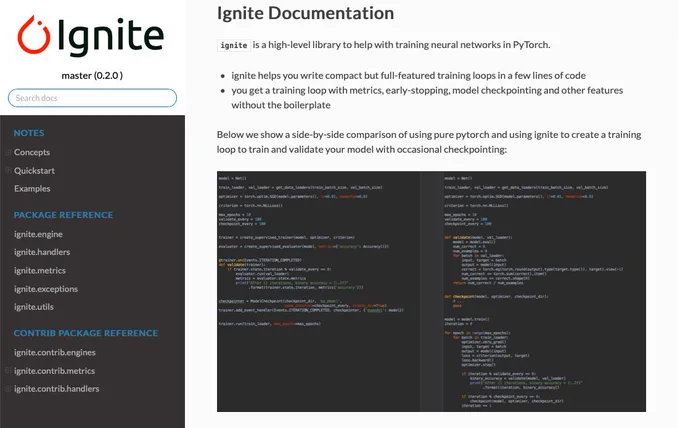Click the 'ignite helps you write compact' bullet
This screenshot has width=680, height=428.
pyautogui.click(x=408, y=75)
